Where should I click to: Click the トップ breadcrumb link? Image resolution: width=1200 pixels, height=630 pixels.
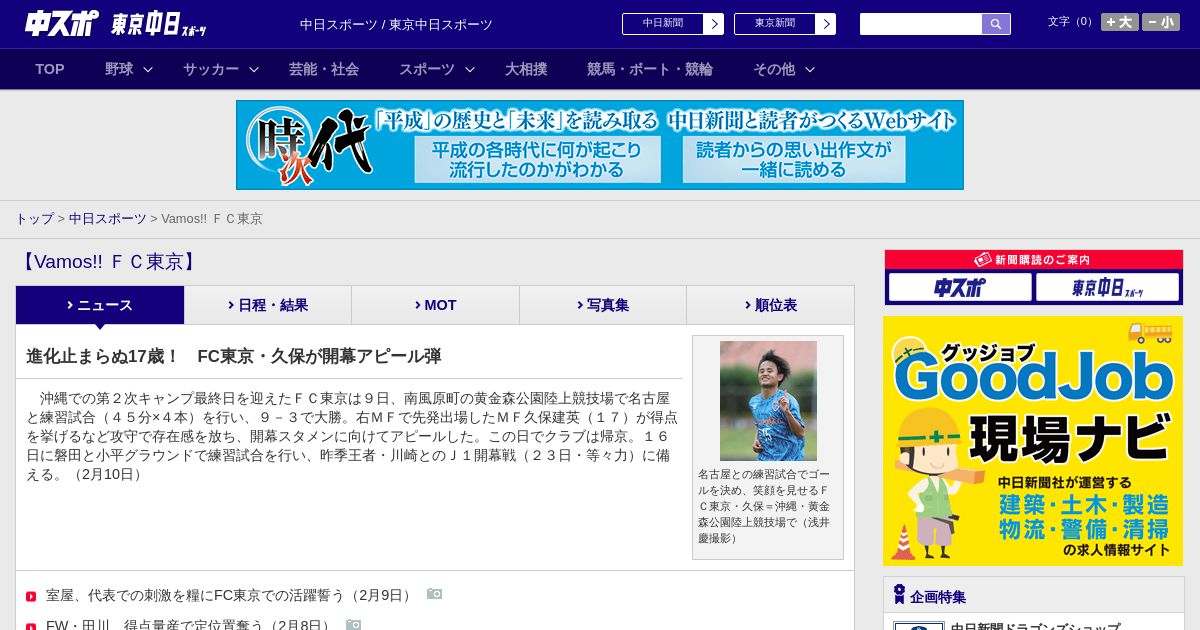(x=34, y=218)
